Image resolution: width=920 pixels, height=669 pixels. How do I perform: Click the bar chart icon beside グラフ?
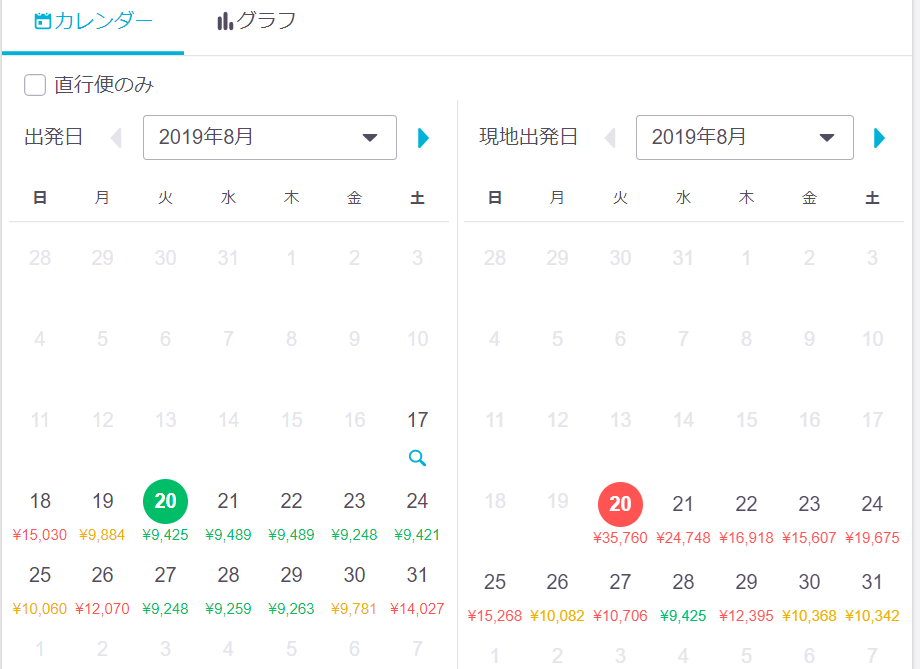(x=225, y=21)
